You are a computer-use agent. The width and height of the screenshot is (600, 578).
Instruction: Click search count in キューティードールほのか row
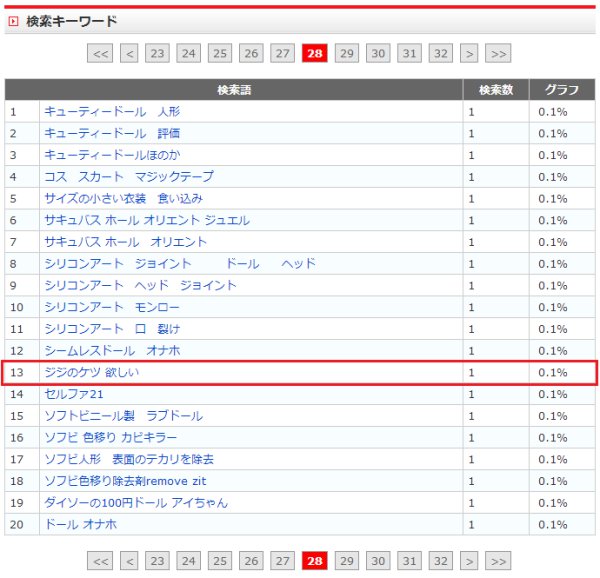[x=471, y=155]
